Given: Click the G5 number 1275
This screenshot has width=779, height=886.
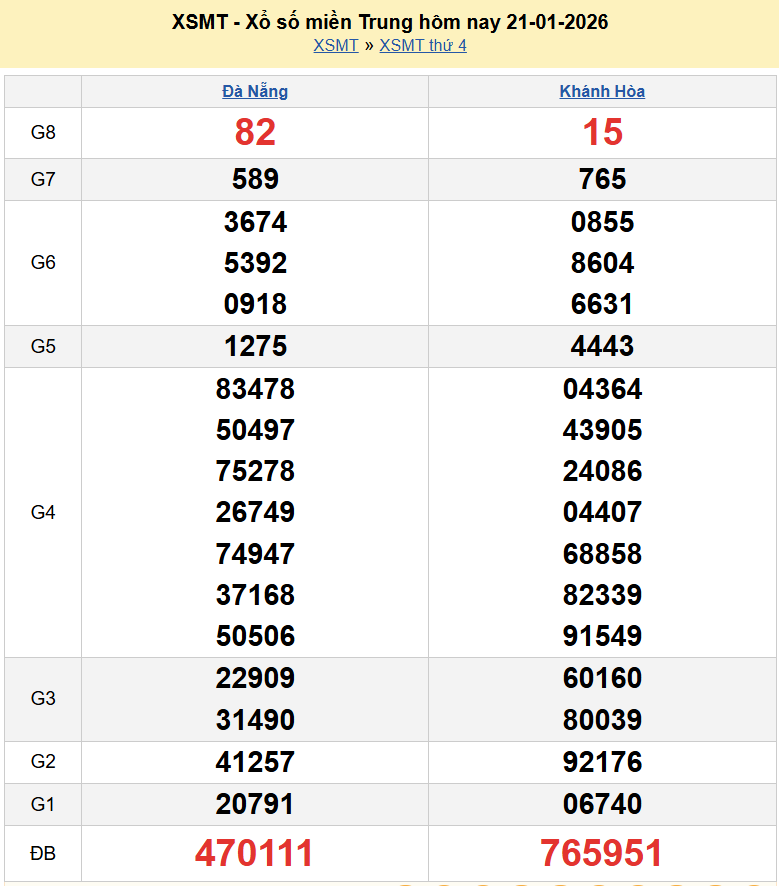Looking at the screenshot, I should (x=255, y=346).
